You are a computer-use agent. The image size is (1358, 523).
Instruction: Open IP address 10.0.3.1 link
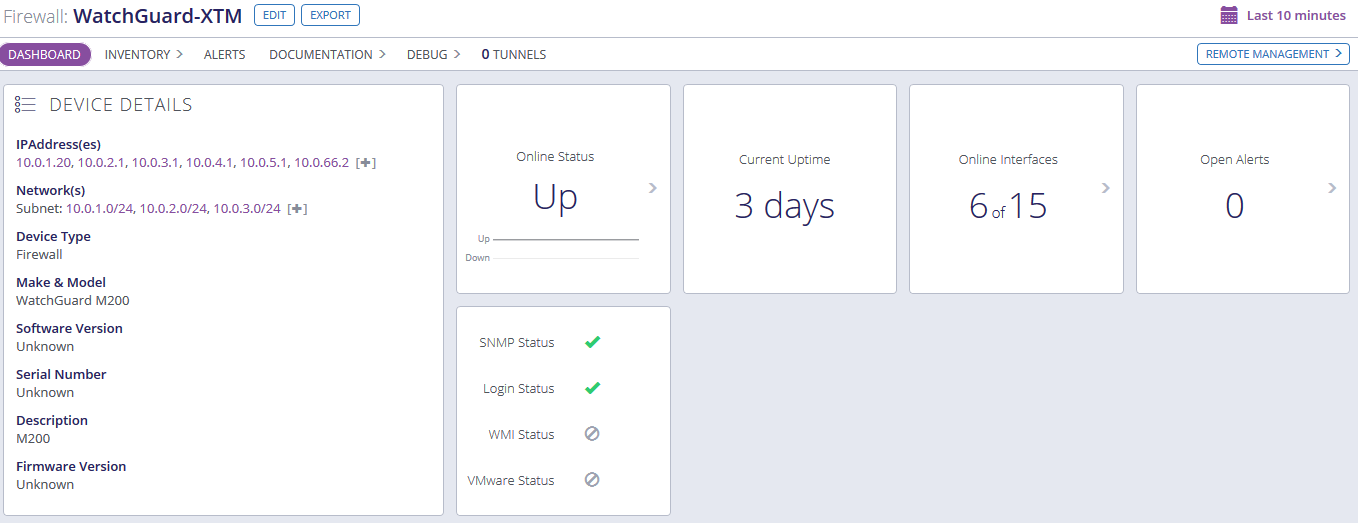[155, 163]
